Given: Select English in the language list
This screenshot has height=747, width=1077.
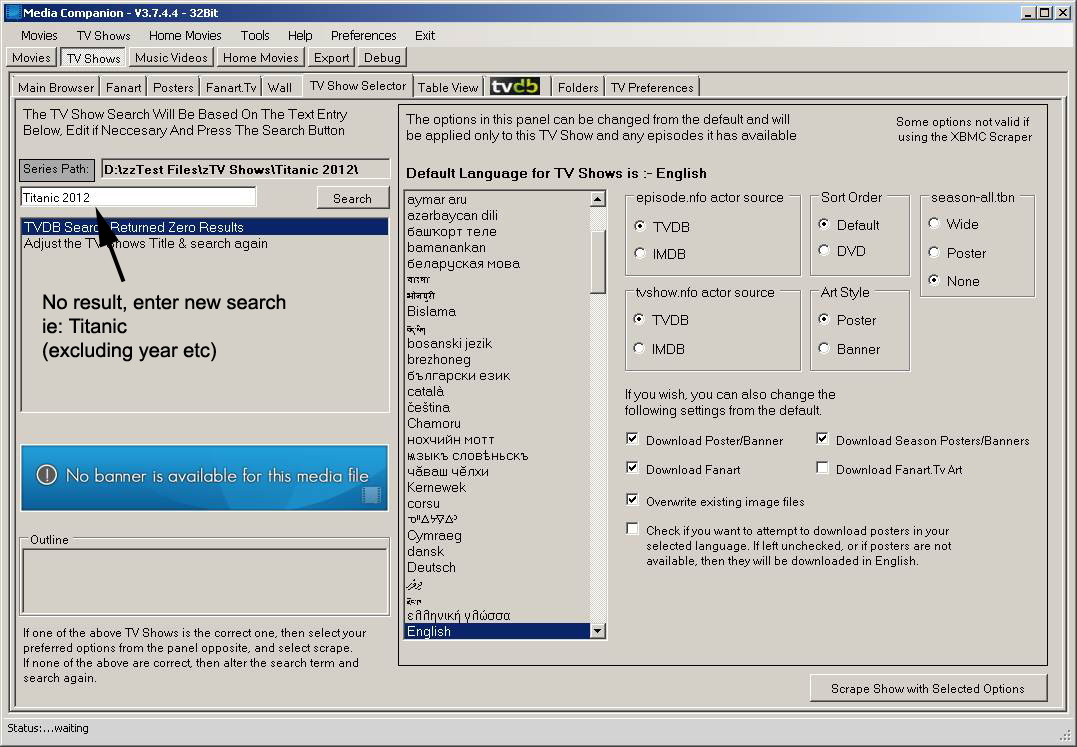Looking at the screenshot, I should (x=497, y=631).
